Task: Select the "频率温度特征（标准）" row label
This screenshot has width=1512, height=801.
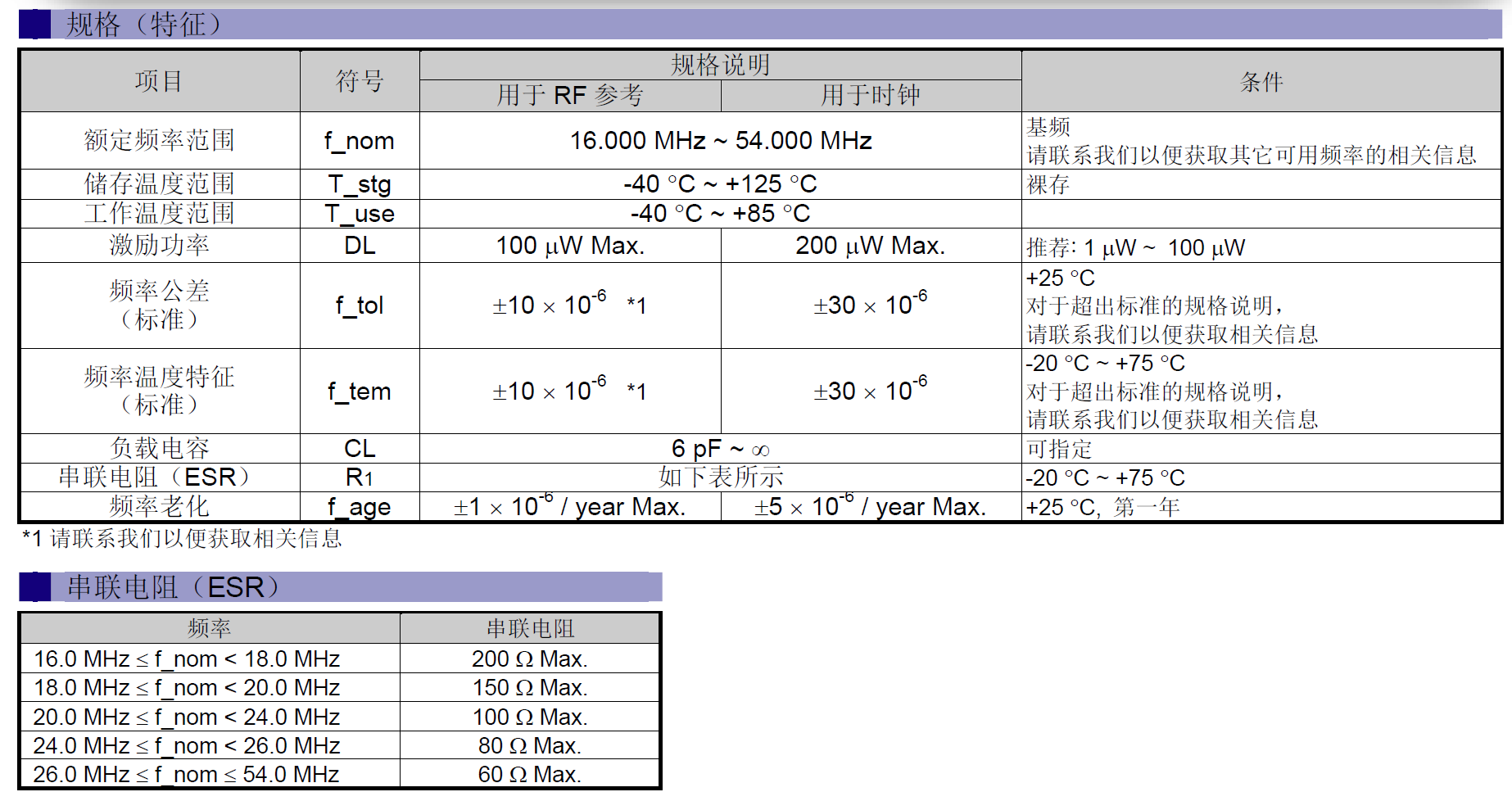Action: pos(159,390)
